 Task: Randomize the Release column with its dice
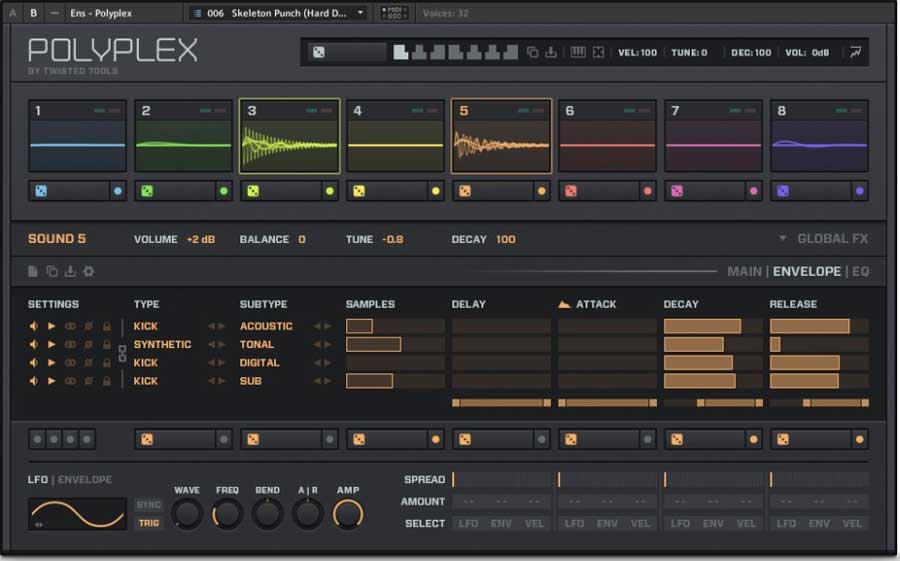pyautogui.click(x=783, y=439)
